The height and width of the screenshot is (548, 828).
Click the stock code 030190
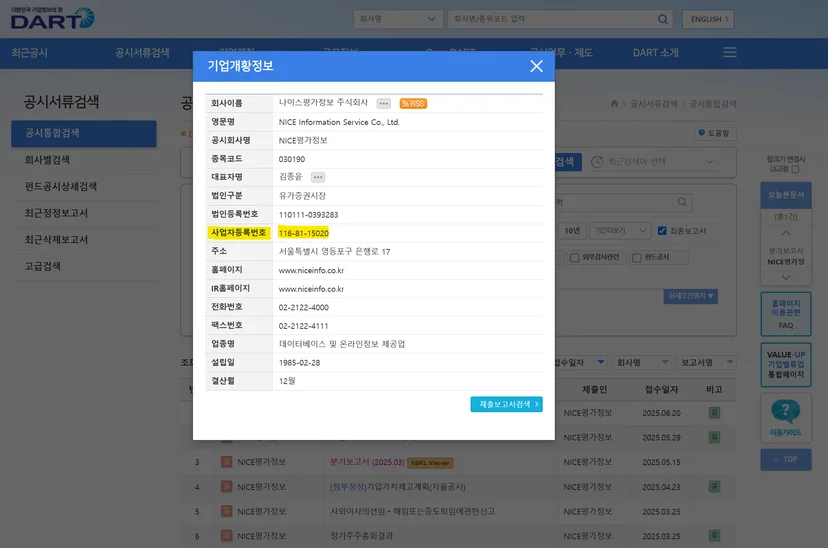(x=291, y=159)
